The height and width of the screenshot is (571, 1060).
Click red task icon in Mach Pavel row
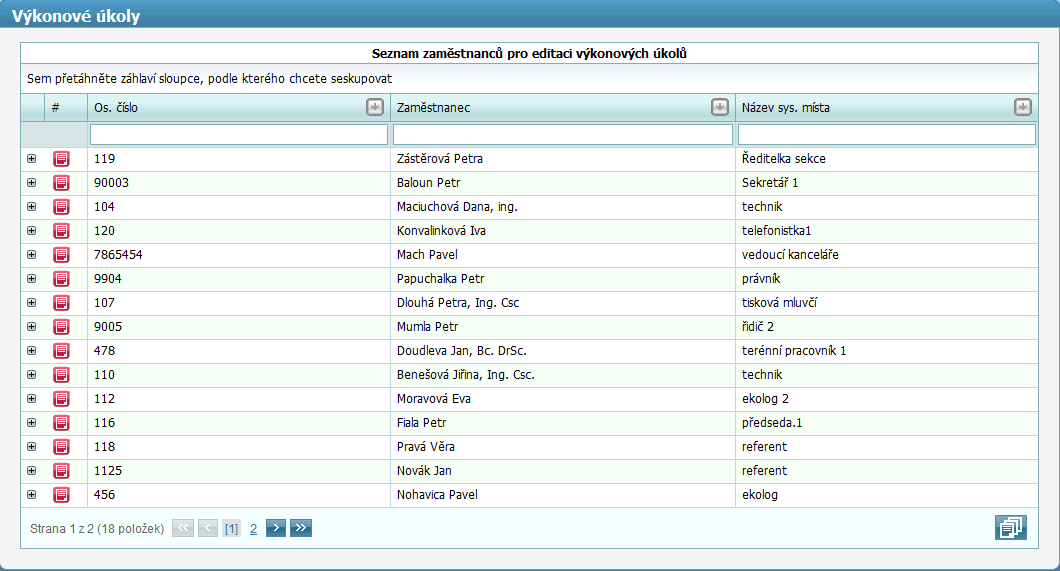(x=61, y=255)
